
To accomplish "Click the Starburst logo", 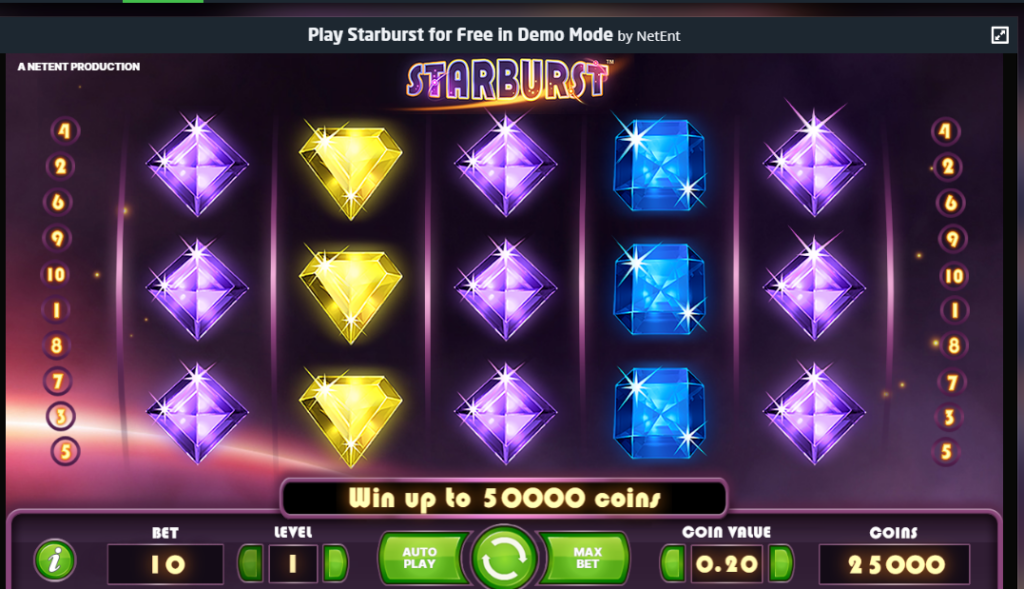I will pyautogui.click(x=507, y=82).
